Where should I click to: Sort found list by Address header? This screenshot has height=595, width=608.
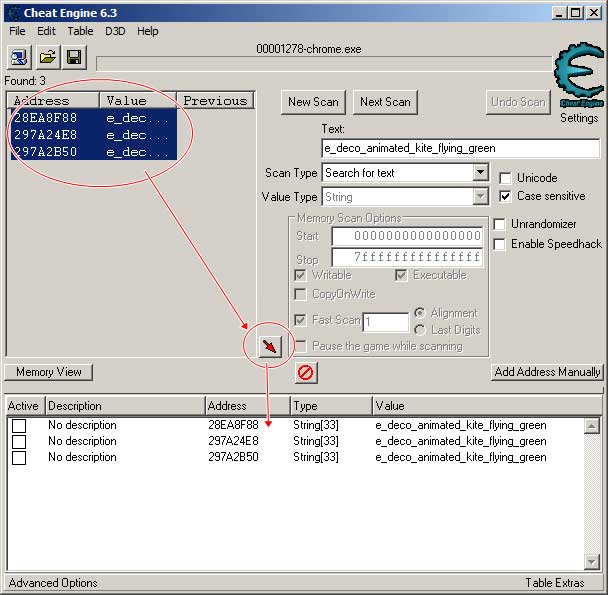(53, 100)
